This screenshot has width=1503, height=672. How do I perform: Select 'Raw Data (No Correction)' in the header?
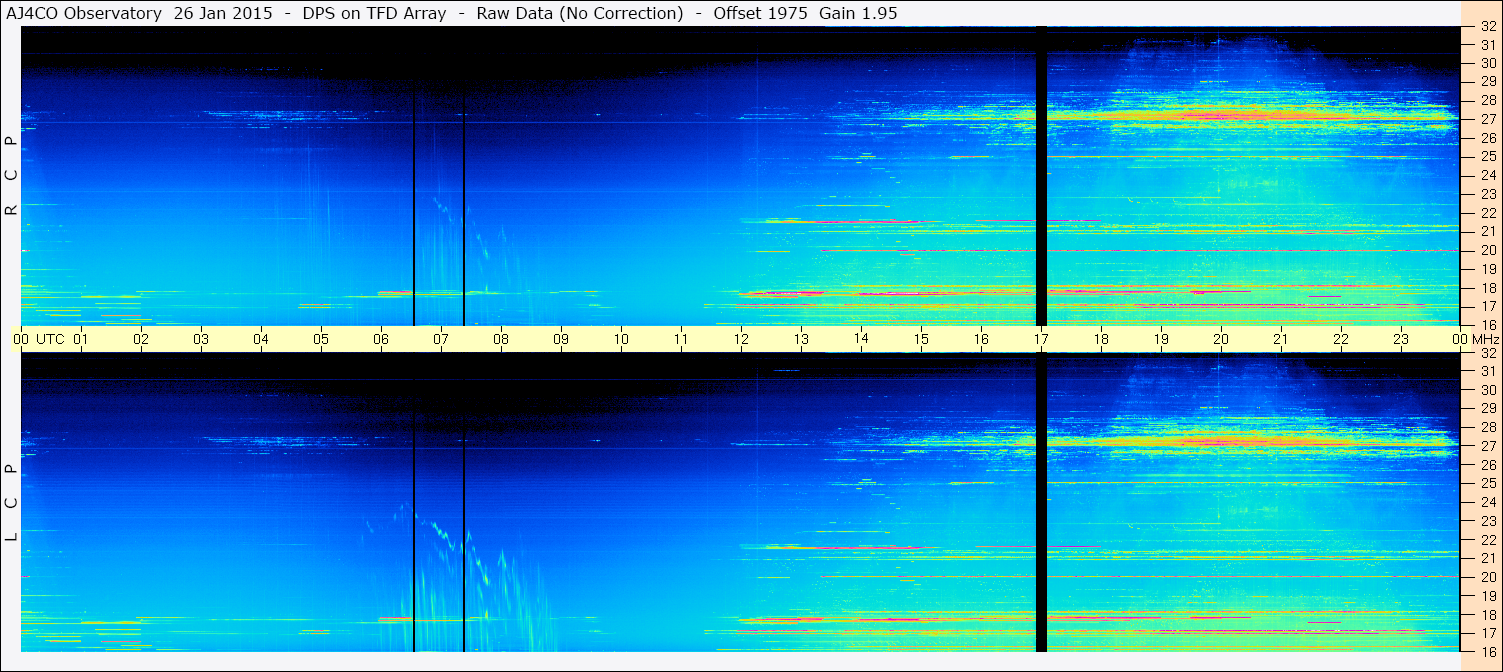point(580,13)
